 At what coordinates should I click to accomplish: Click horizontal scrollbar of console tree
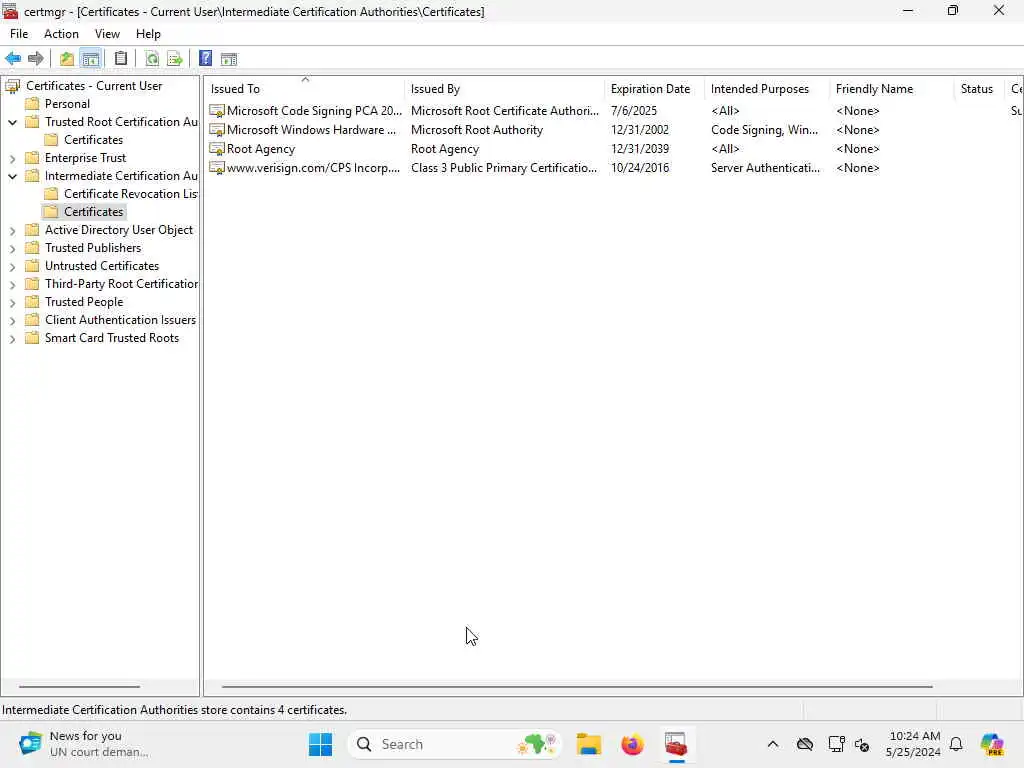tap(80, 687)
